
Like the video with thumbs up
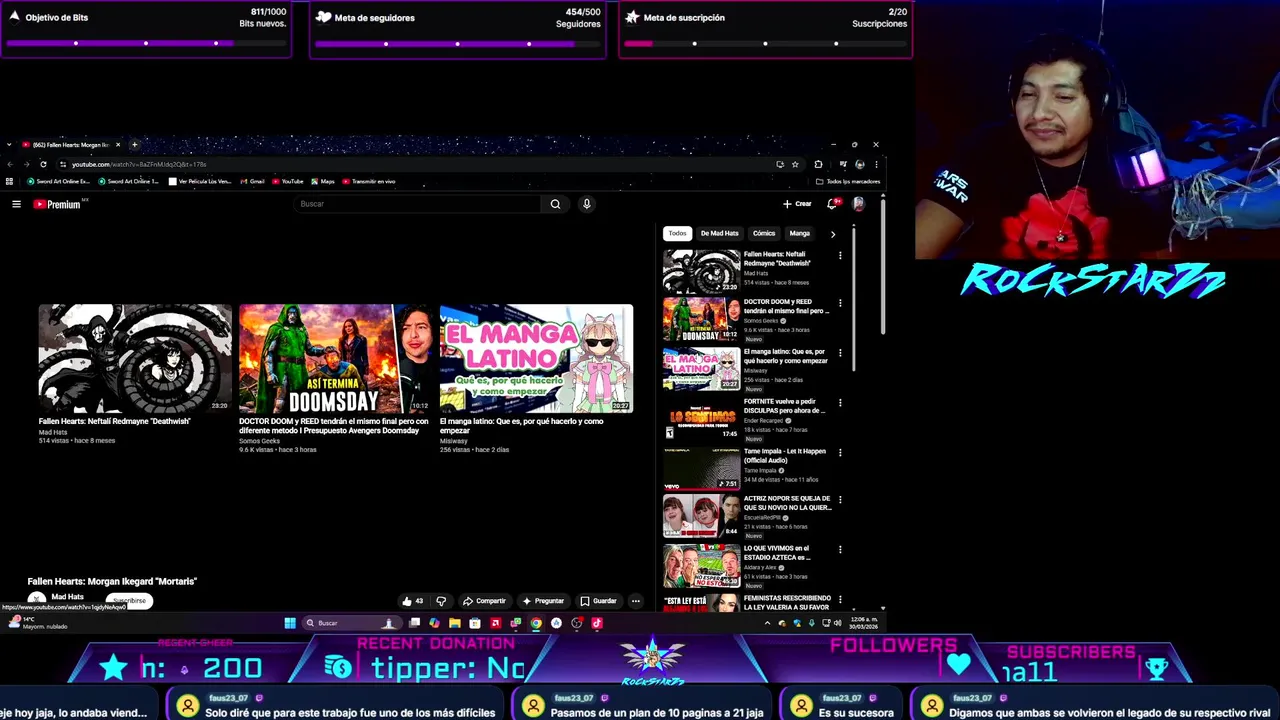point(412,601)
